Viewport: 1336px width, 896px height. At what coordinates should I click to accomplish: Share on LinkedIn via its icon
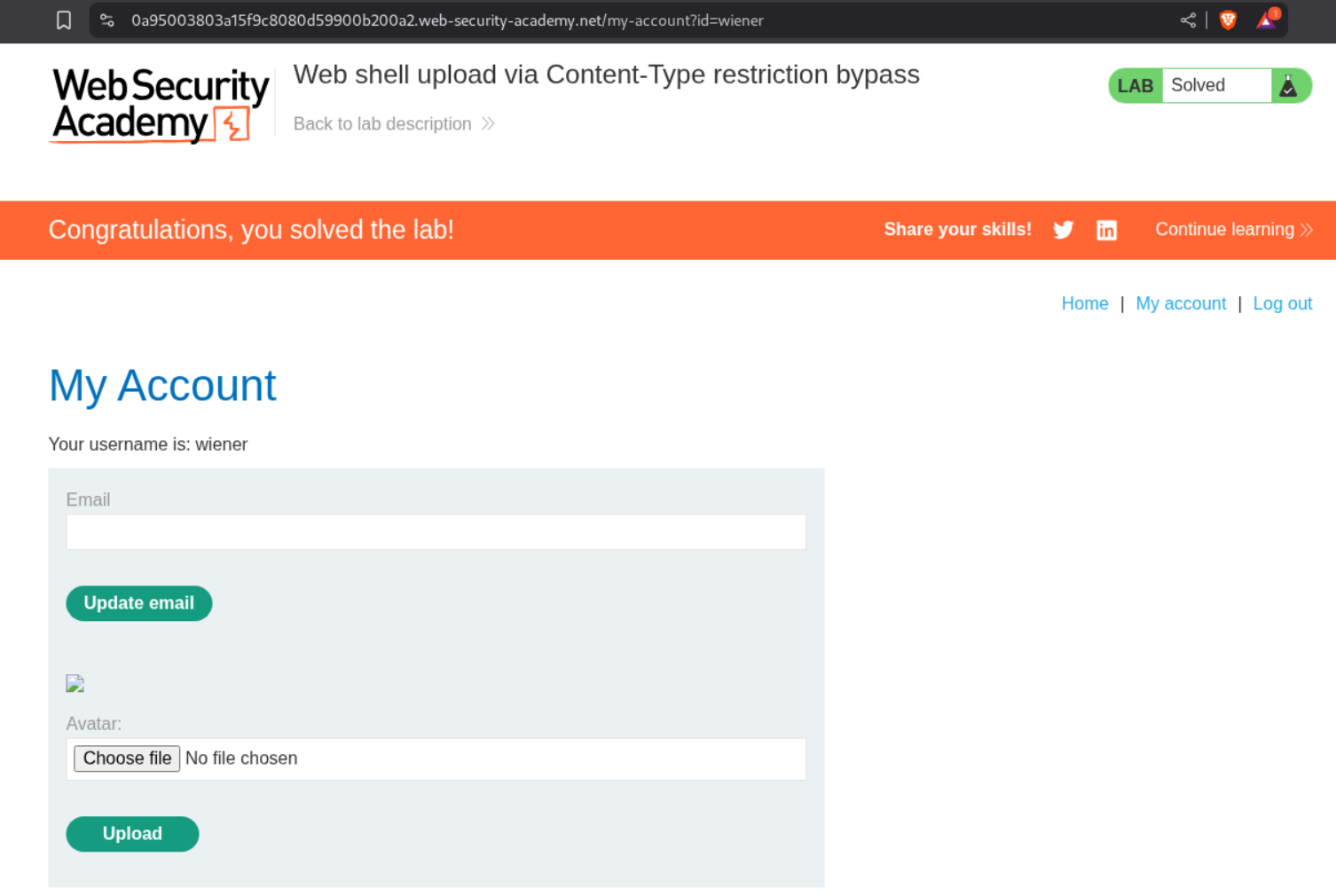[1106, 231]
